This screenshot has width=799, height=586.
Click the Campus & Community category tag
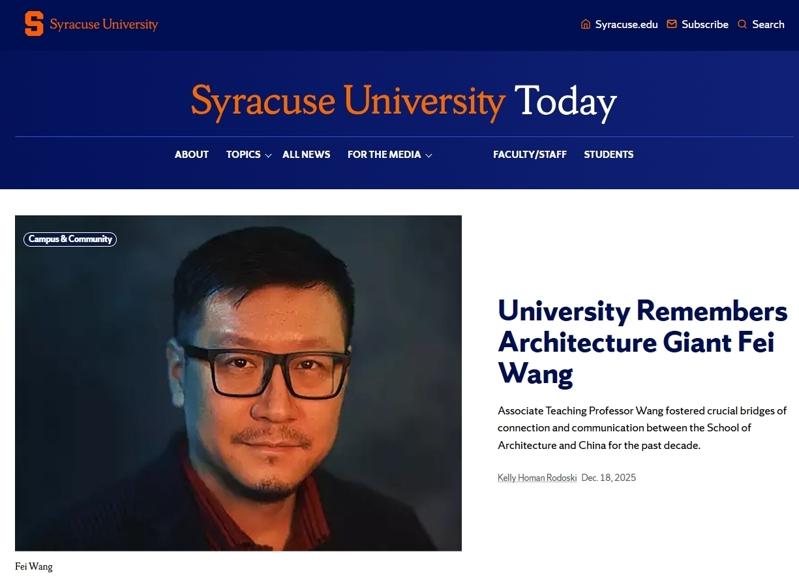click(70, 239)
